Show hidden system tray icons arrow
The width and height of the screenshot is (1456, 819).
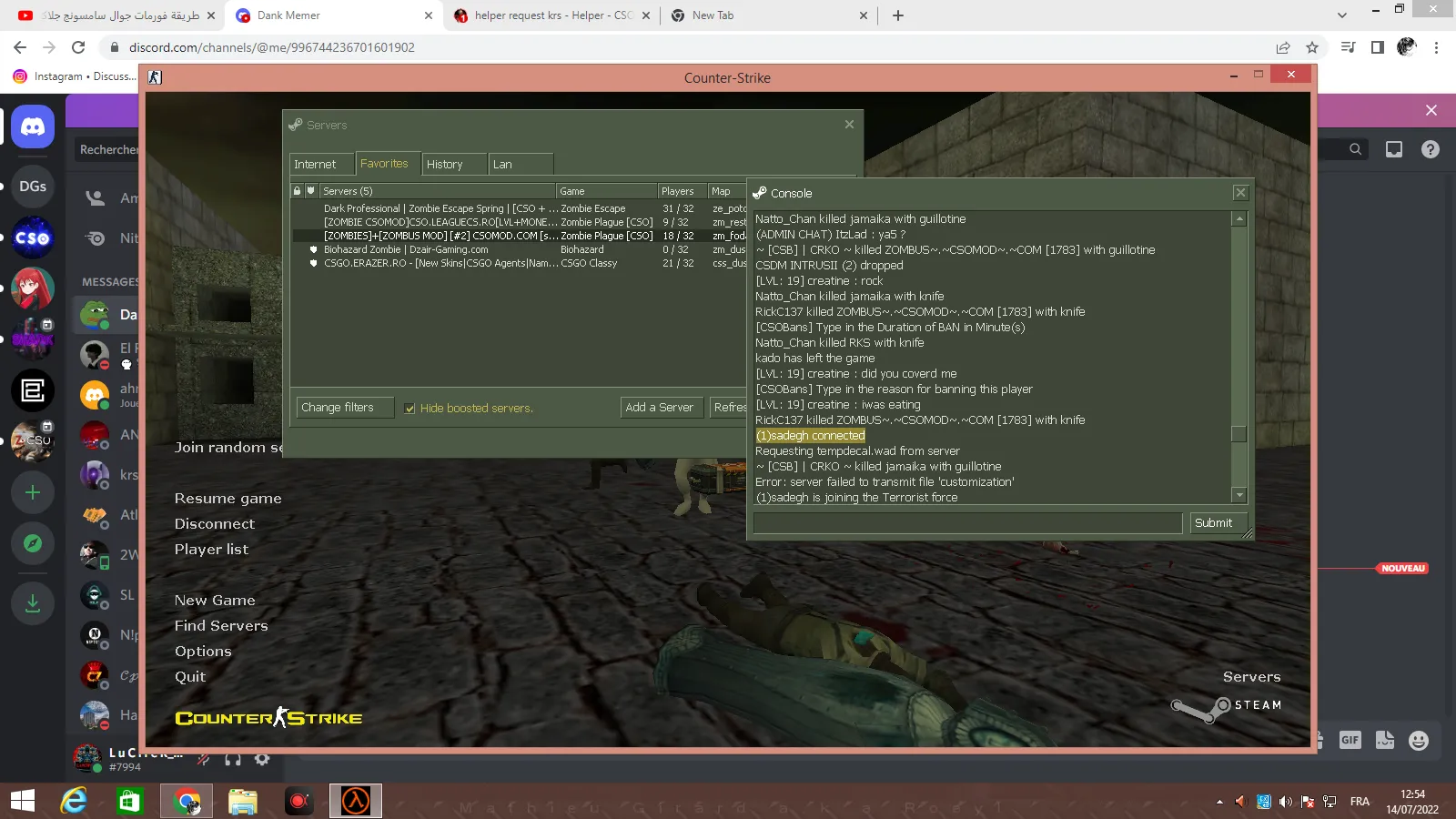click(x=1219, y=802)
